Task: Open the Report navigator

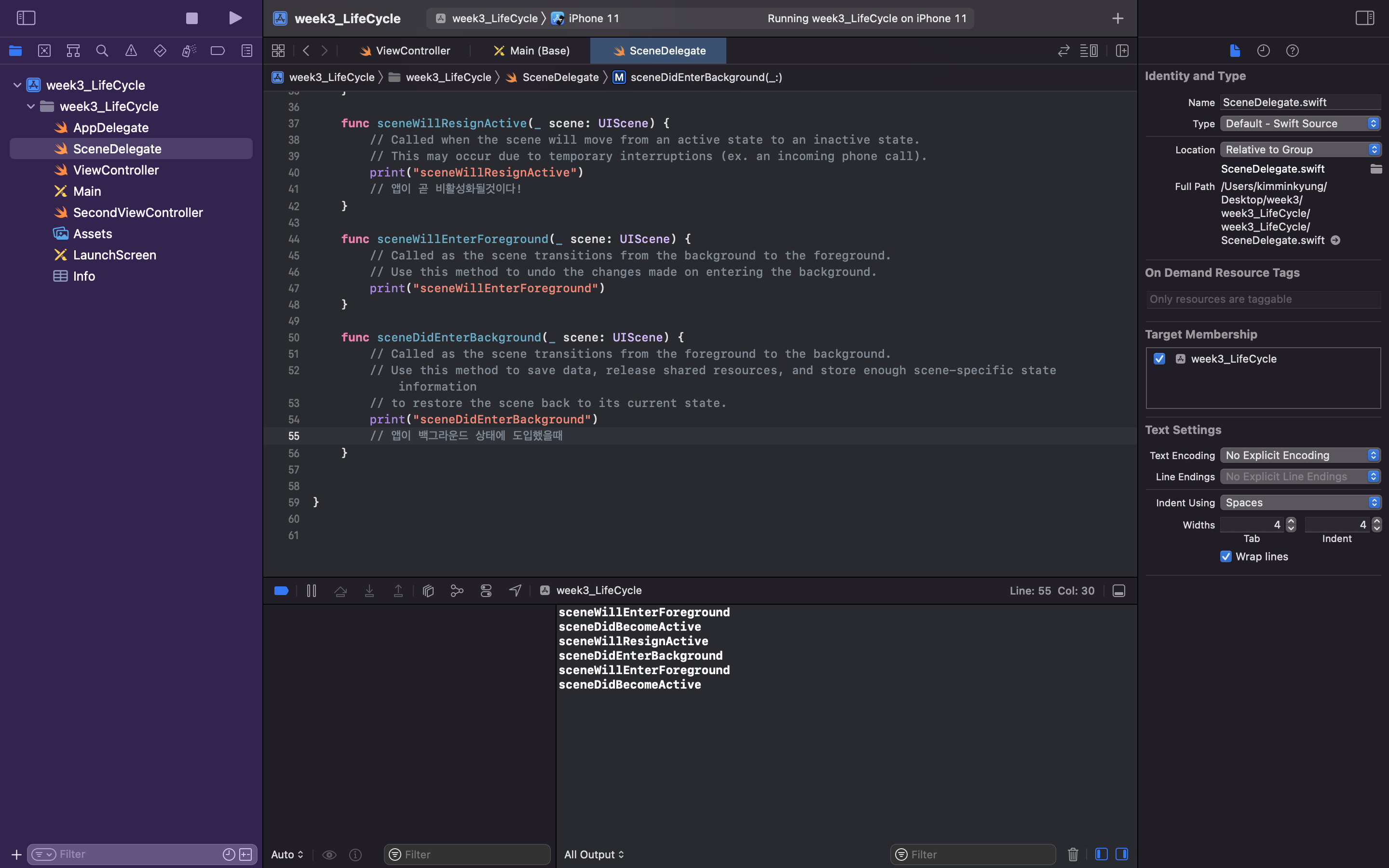Action: click(247, 51)
